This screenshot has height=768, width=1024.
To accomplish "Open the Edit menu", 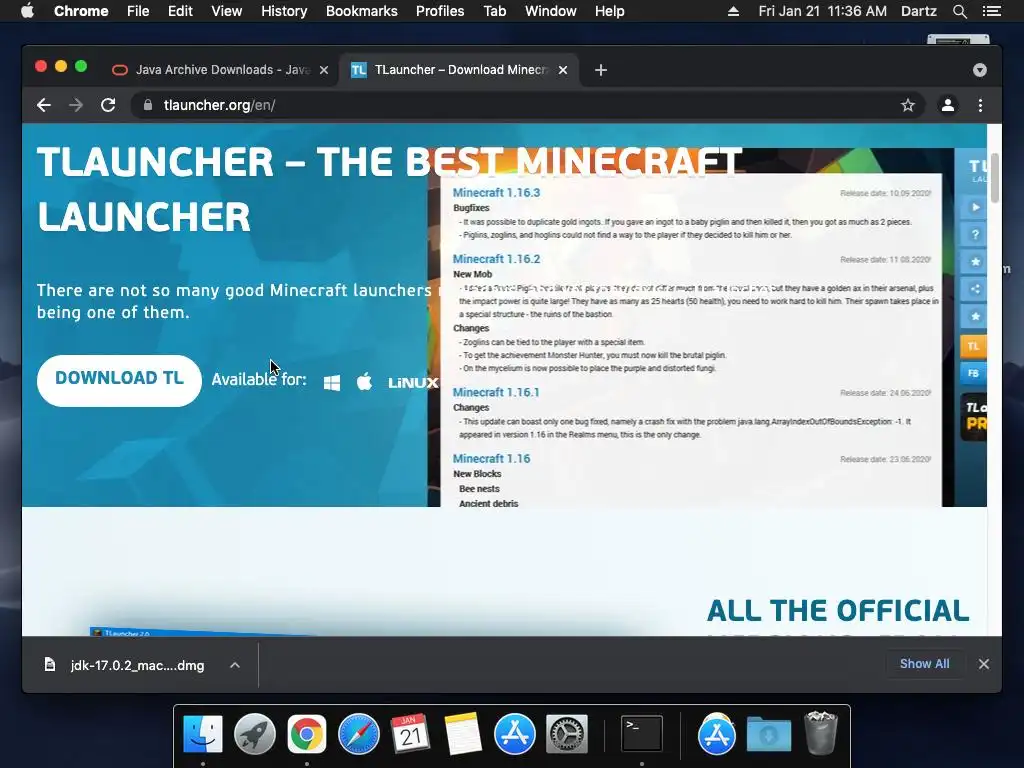I will pos(180,11).
